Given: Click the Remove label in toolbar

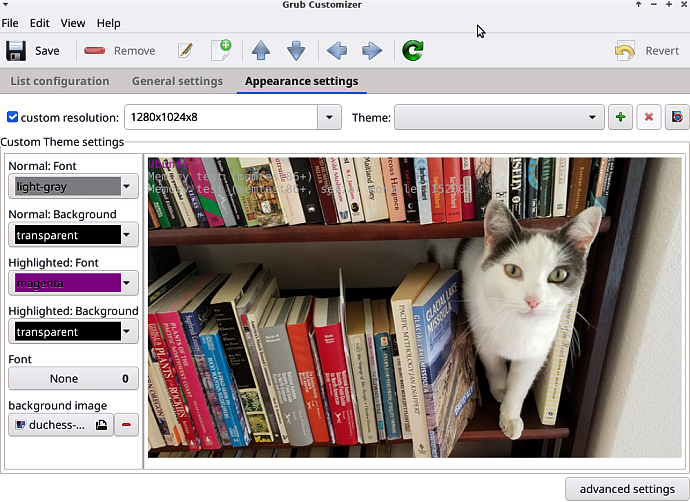Looking at the screenshot, I should [134, 51].
